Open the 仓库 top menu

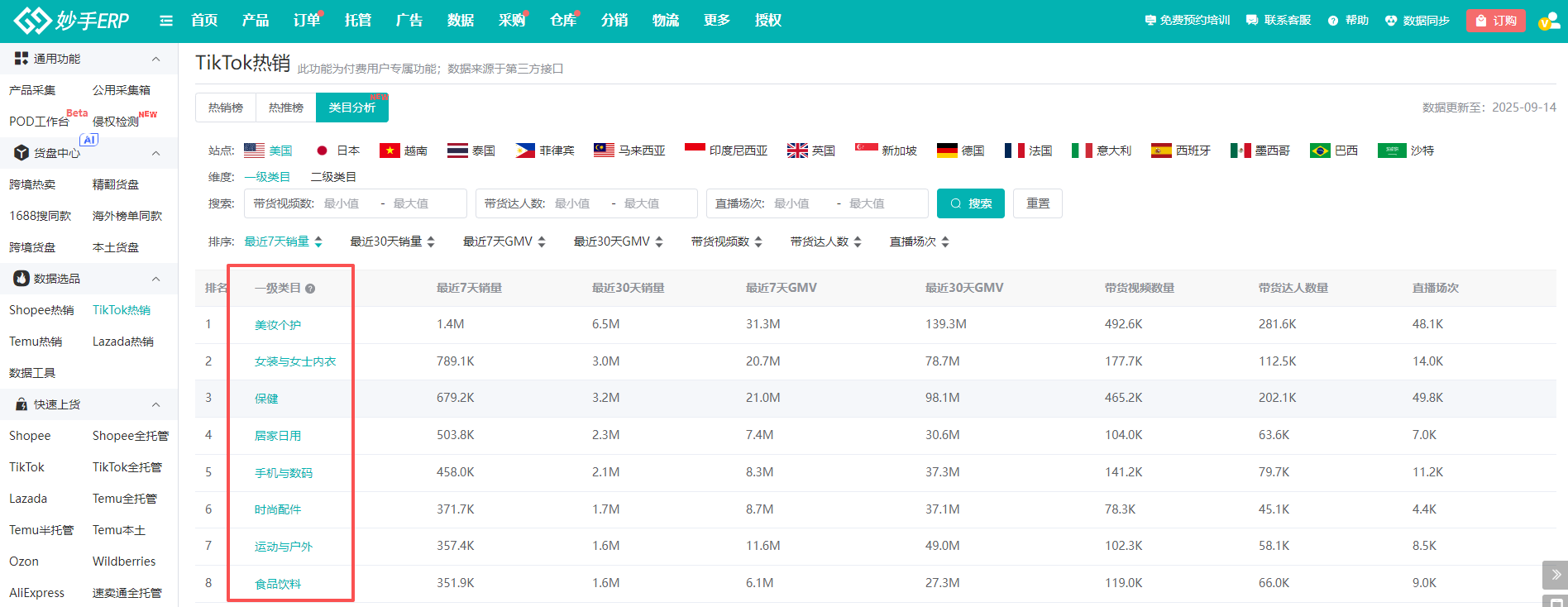pos(563,20)
